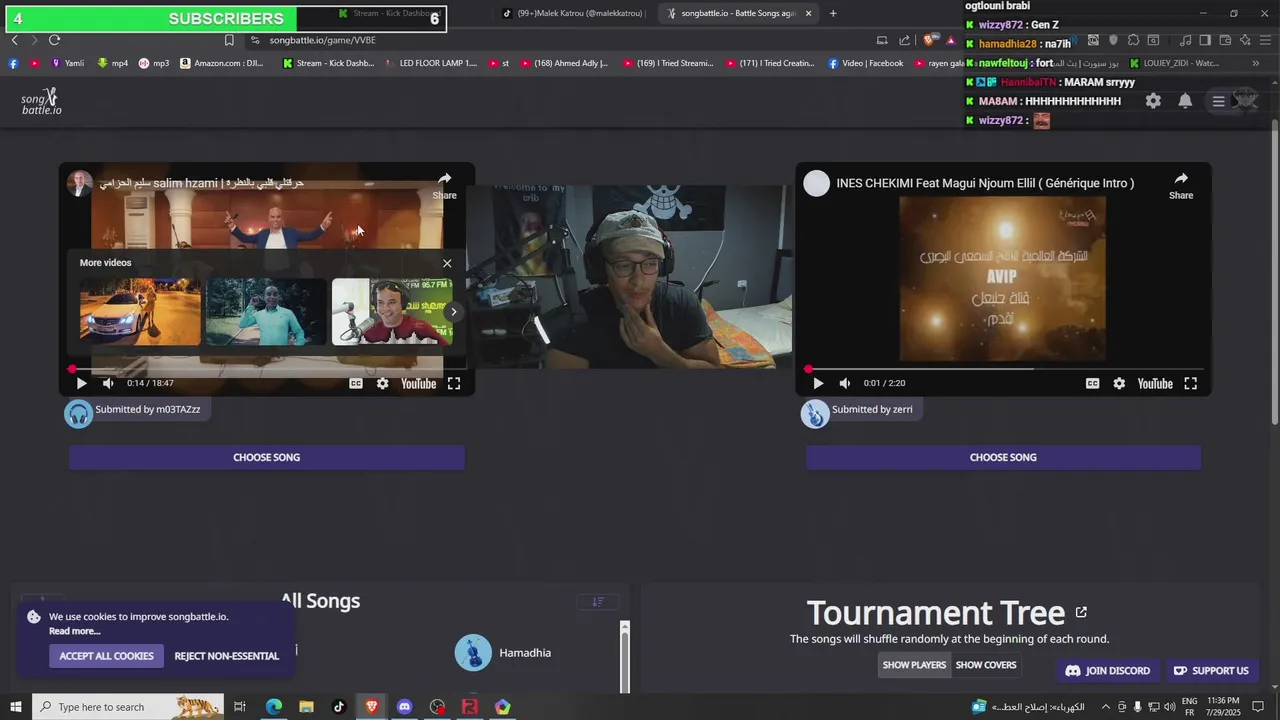Open Tournament Tree in new window icon
The image size is (1280, 720).
(x=1081, y=612)
